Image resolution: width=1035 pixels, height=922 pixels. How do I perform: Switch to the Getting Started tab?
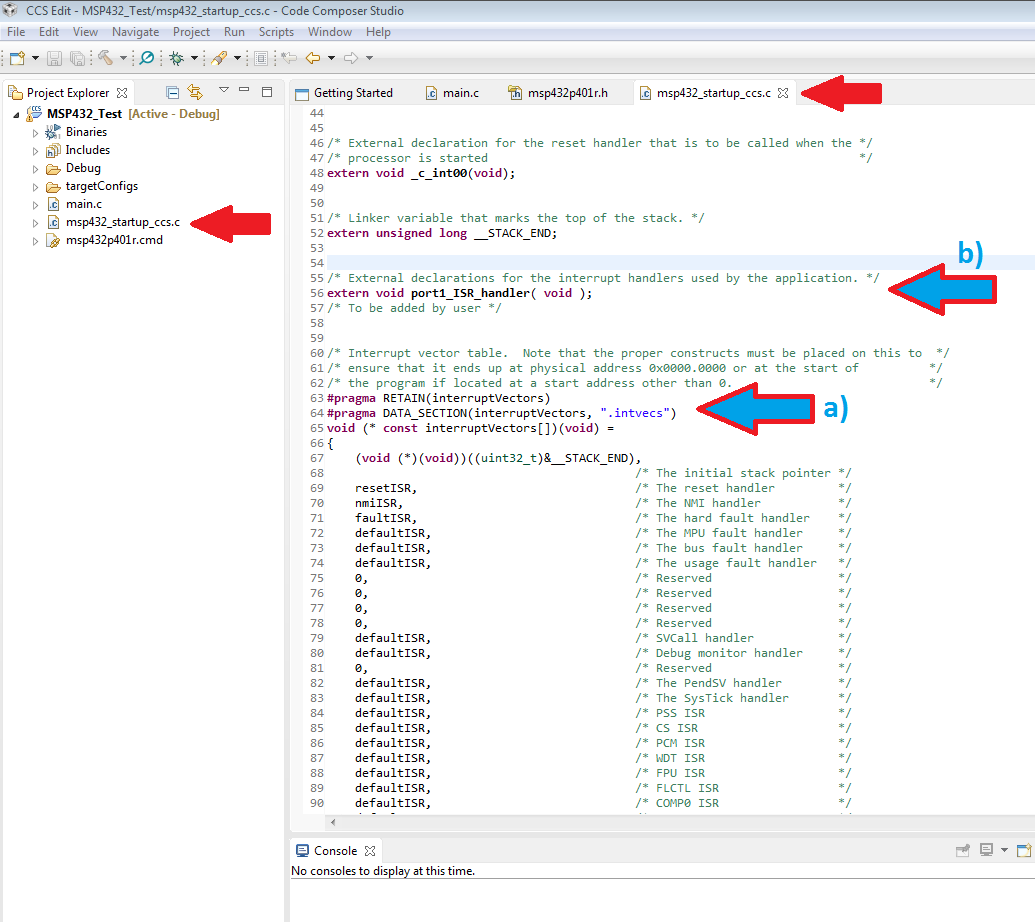click(344, 93)
